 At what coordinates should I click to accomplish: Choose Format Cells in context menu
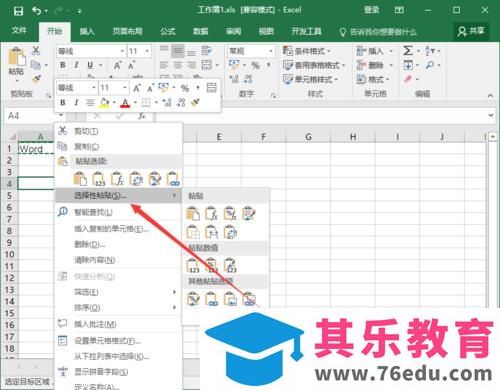point(118,340)
